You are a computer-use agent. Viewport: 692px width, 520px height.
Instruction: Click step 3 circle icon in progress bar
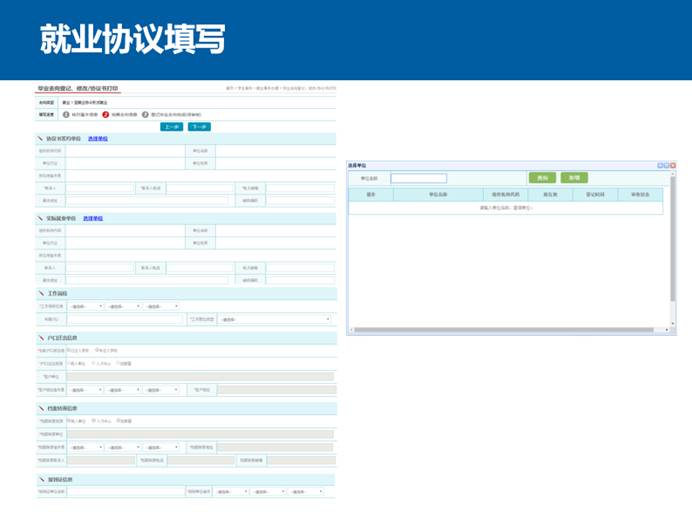point(145,114)
